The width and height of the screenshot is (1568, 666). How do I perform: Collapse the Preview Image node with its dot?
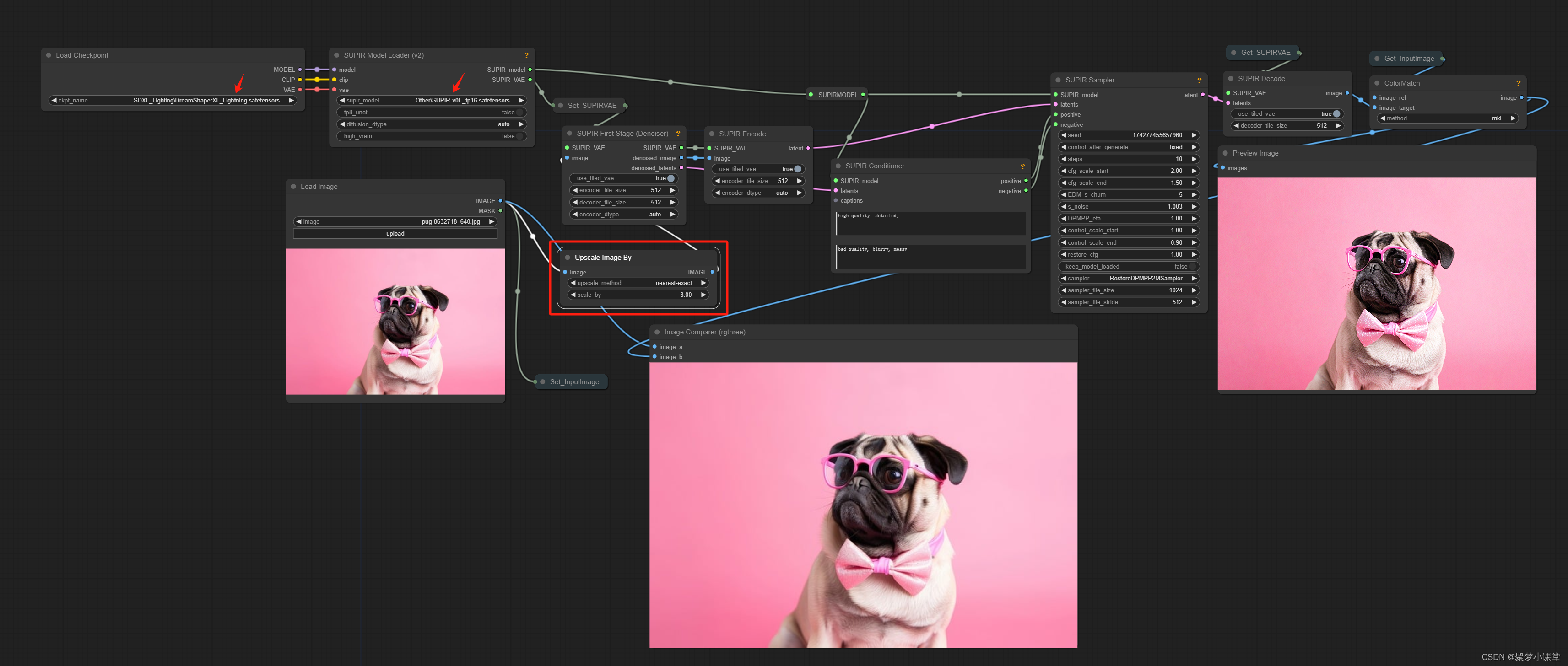[x=1225, y=153]
